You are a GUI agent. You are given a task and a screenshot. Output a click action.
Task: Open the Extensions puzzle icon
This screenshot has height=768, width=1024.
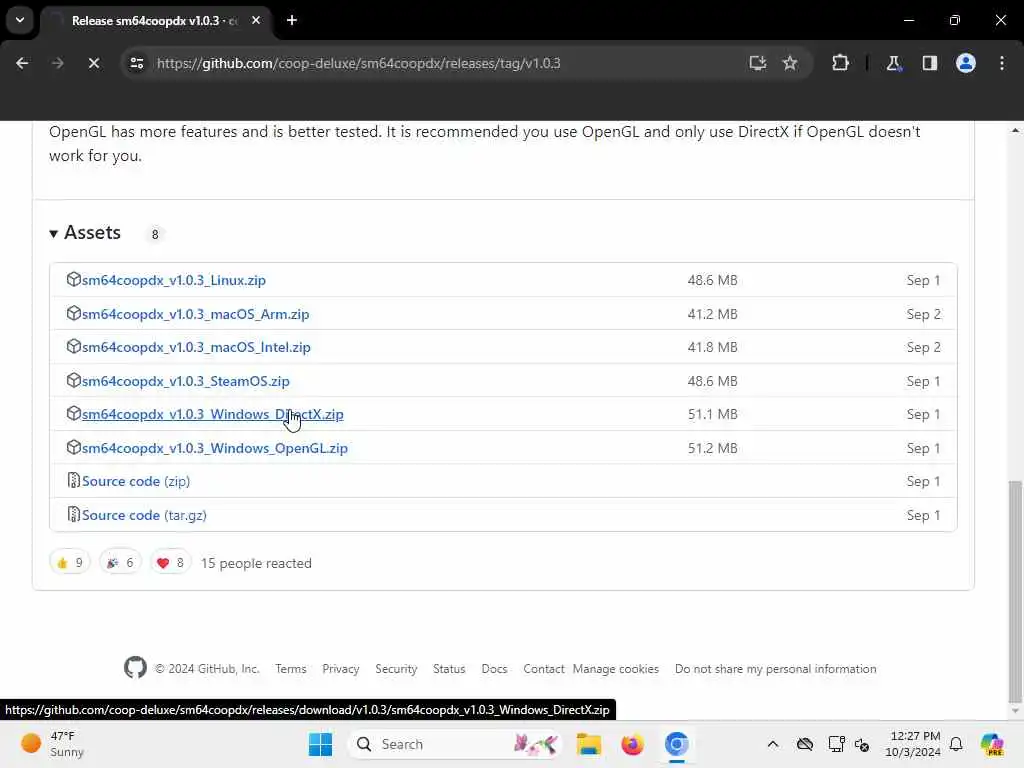click(x=840, y=63)
